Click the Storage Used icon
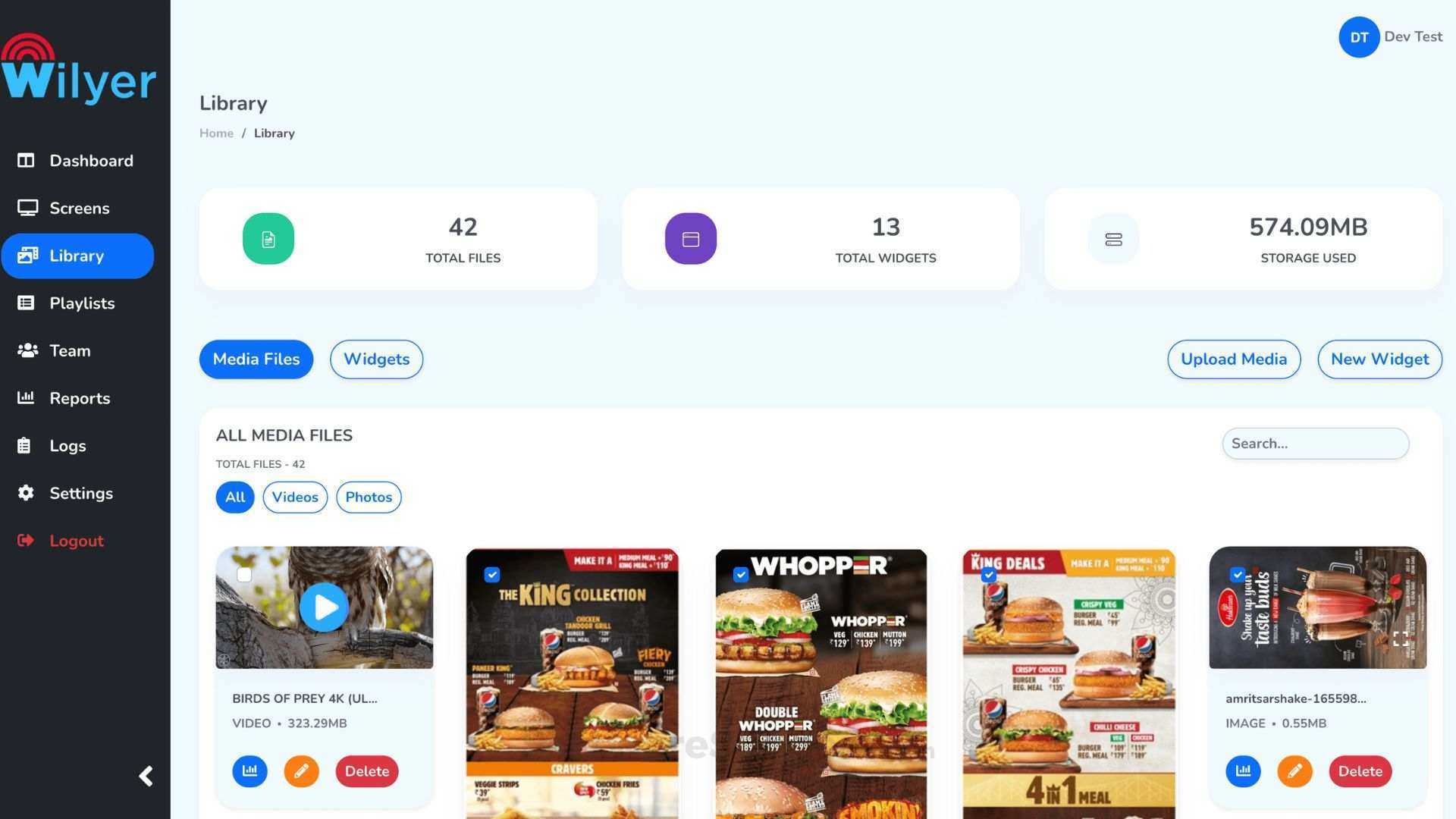This screenshot has width=1456, height=819. pyautogui.click(x=1113, y=239)
